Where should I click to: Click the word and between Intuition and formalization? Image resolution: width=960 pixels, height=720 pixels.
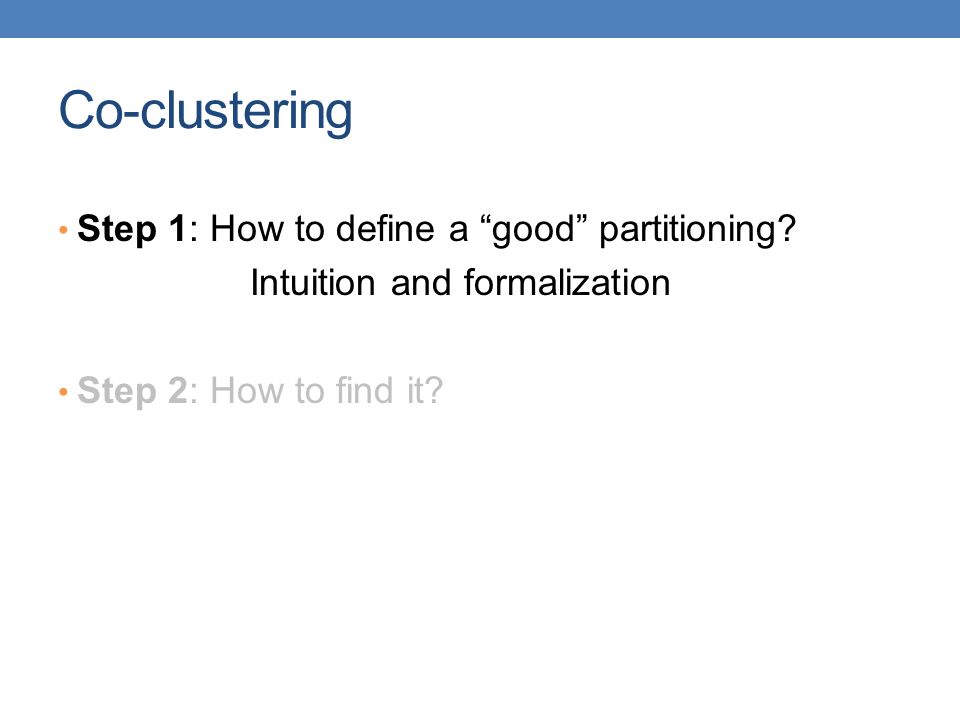421,283
